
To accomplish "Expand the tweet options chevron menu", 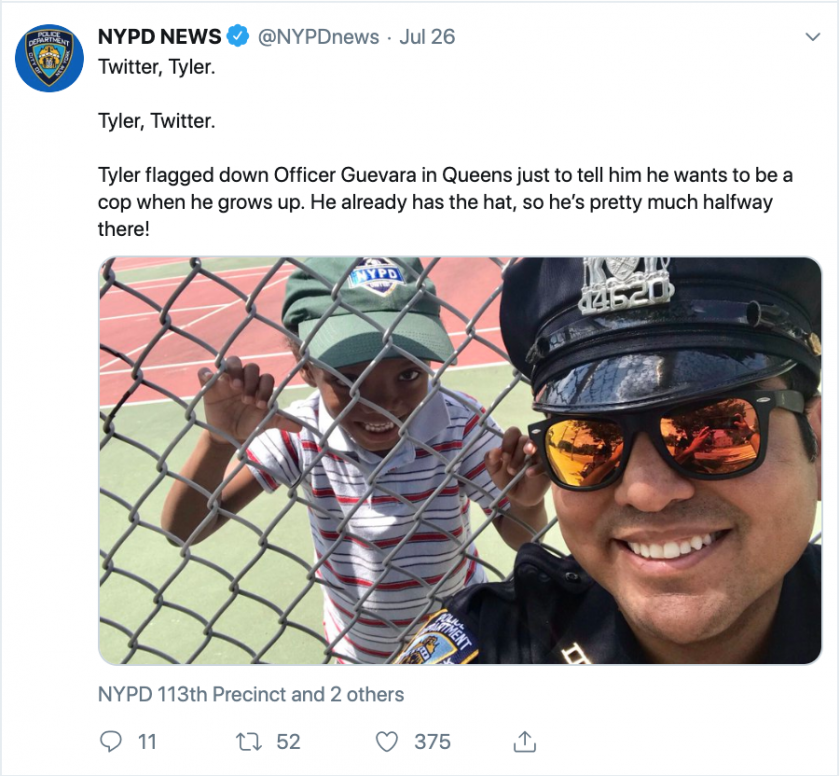I will 813,37.
